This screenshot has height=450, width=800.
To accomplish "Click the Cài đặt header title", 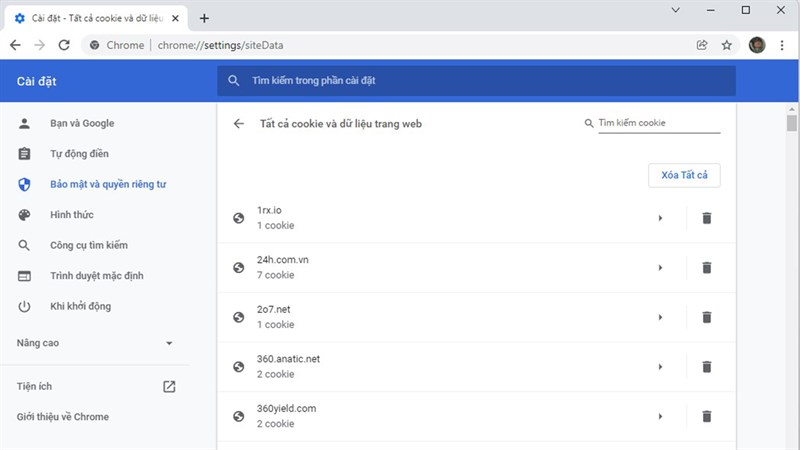I will pos(36,81).
